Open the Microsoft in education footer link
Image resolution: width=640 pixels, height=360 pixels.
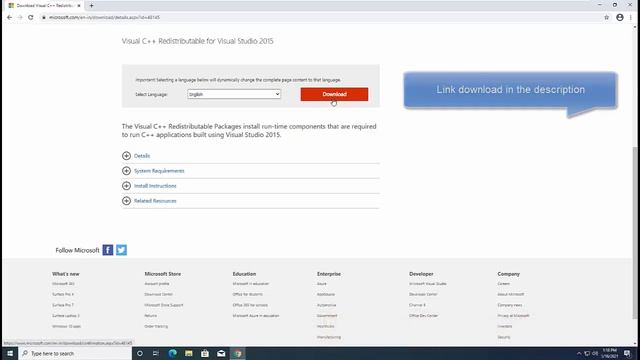tap(251, 284)
